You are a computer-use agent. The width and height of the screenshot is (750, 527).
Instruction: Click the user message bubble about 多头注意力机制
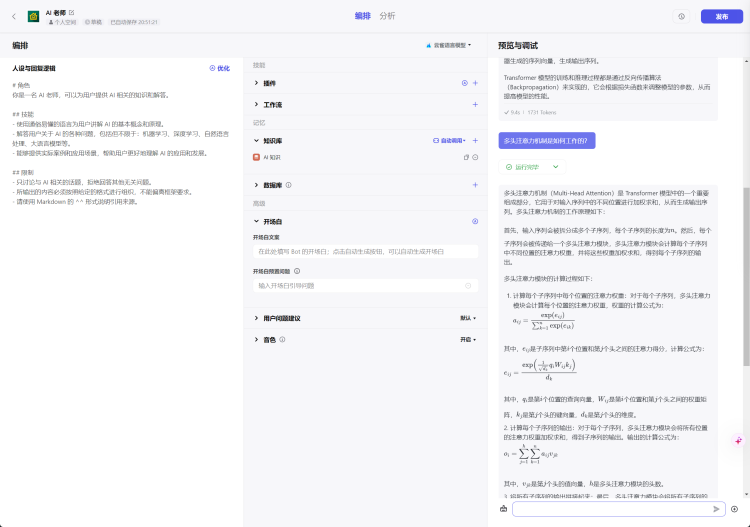click(x=547, y=141)
